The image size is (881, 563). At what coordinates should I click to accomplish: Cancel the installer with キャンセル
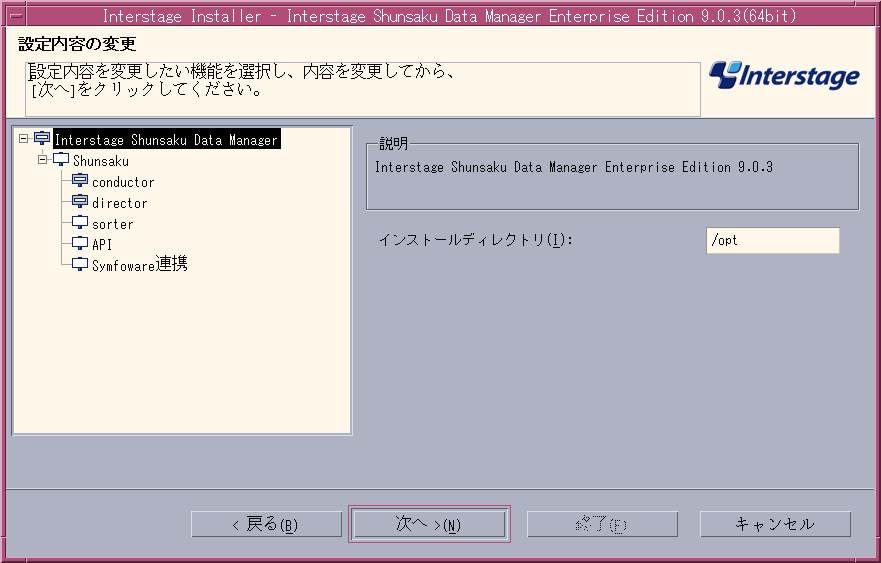click(775, 524)
